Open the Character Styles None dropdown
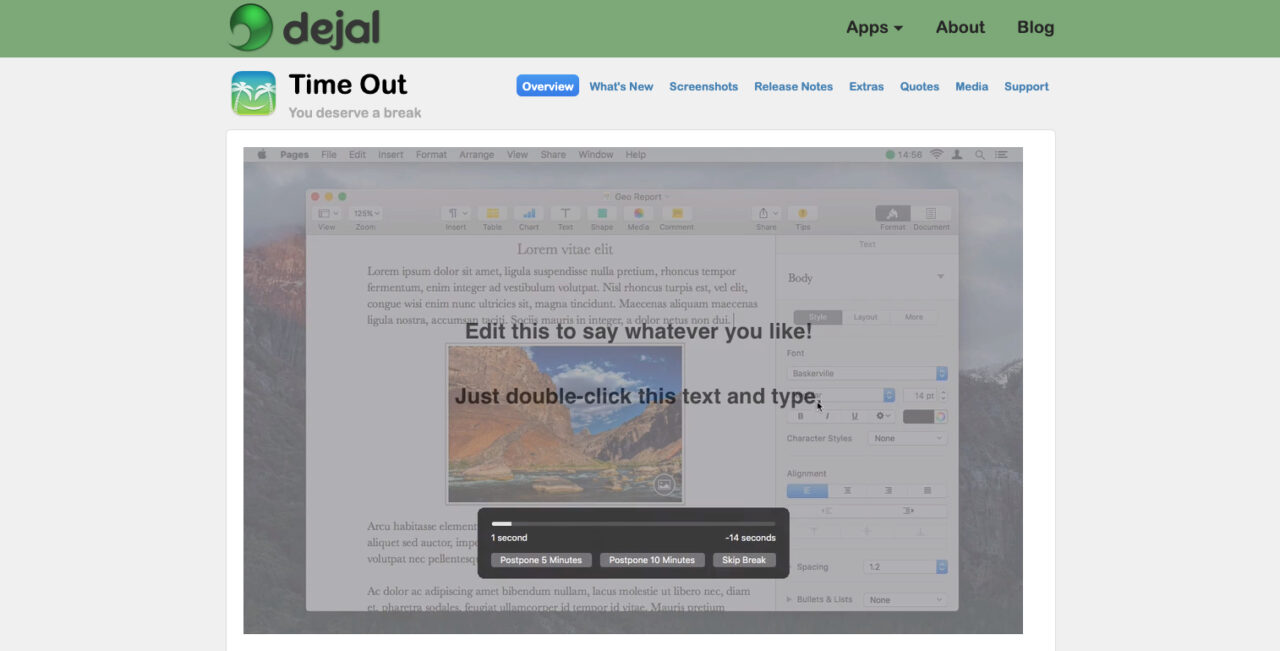The width and height of the screenshot is (1280, 651). pos(908,438)
